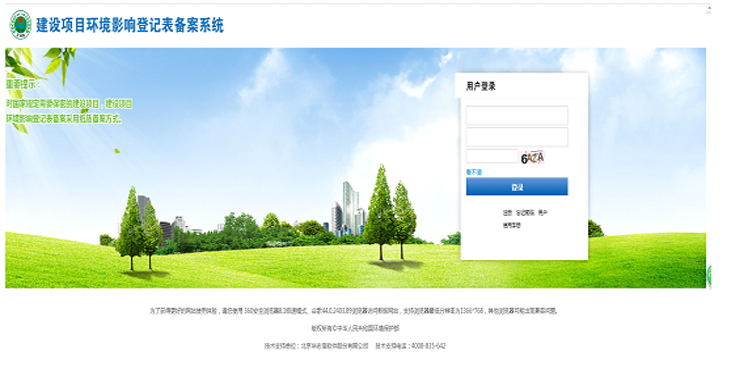Focus the password field above the captcha
The width and height of the screenshot is (749, 377).
(x=517, y=137)
